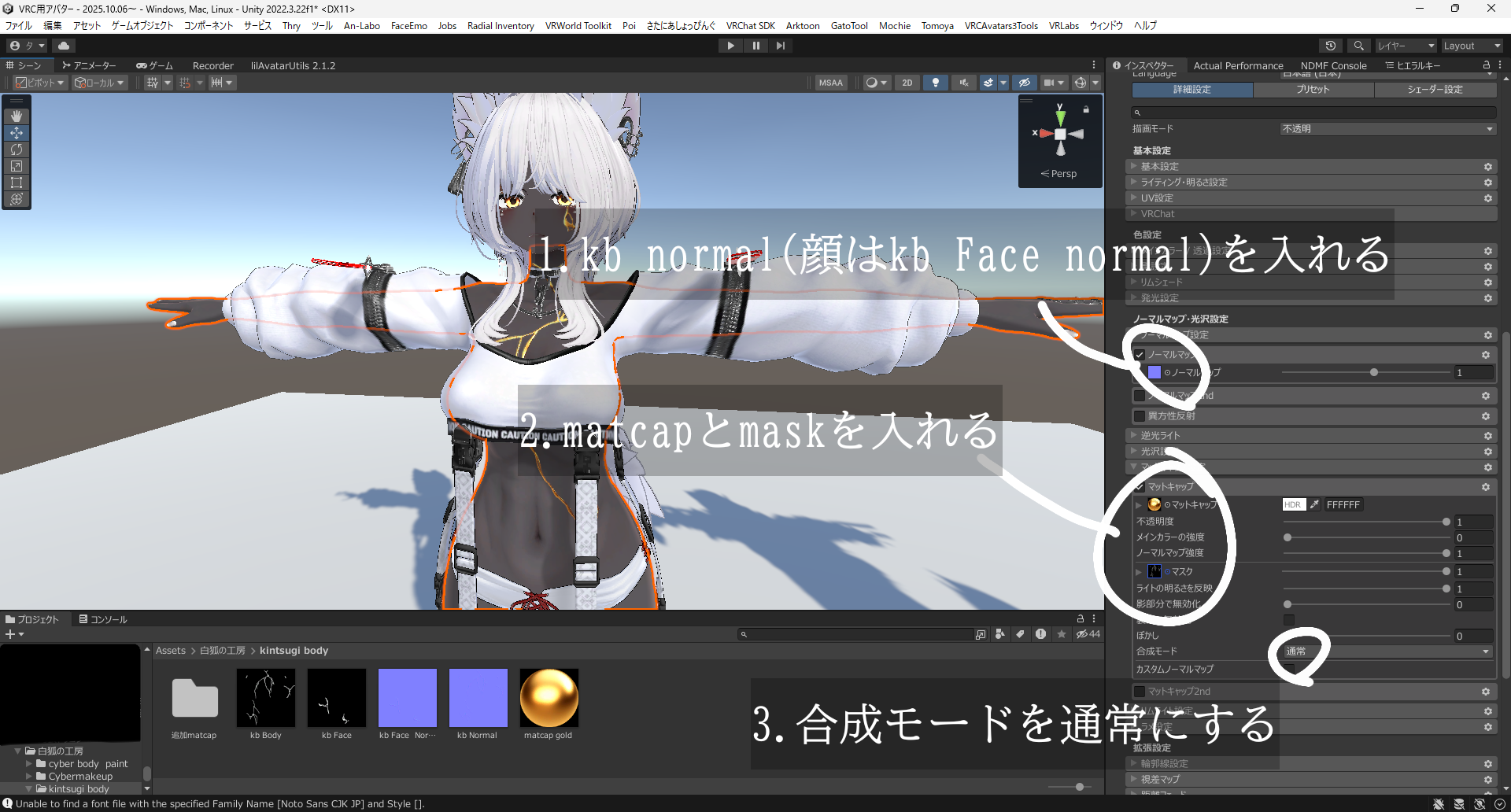This screenshot has height=812, width=1511.
Task: Open the 描画モード 不透明 dropdown
Action: (1387, 129)
